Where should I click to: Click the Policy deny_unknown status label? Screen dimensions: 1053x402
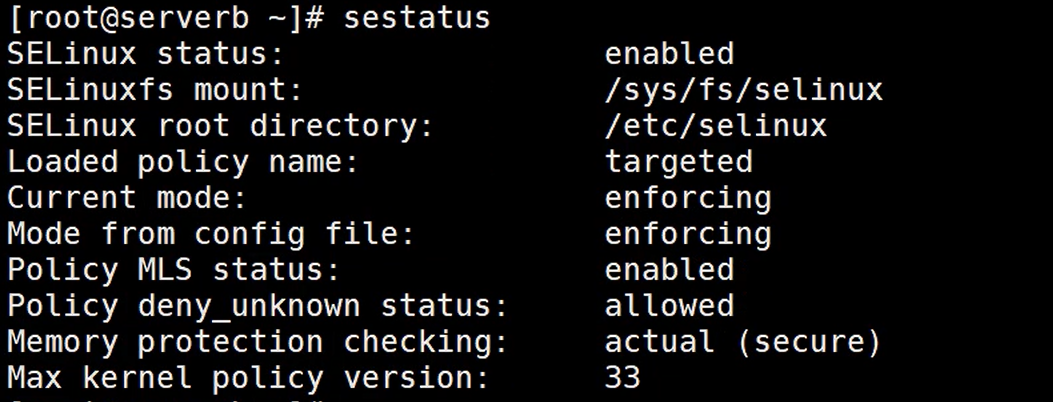[x=257, y=306]
